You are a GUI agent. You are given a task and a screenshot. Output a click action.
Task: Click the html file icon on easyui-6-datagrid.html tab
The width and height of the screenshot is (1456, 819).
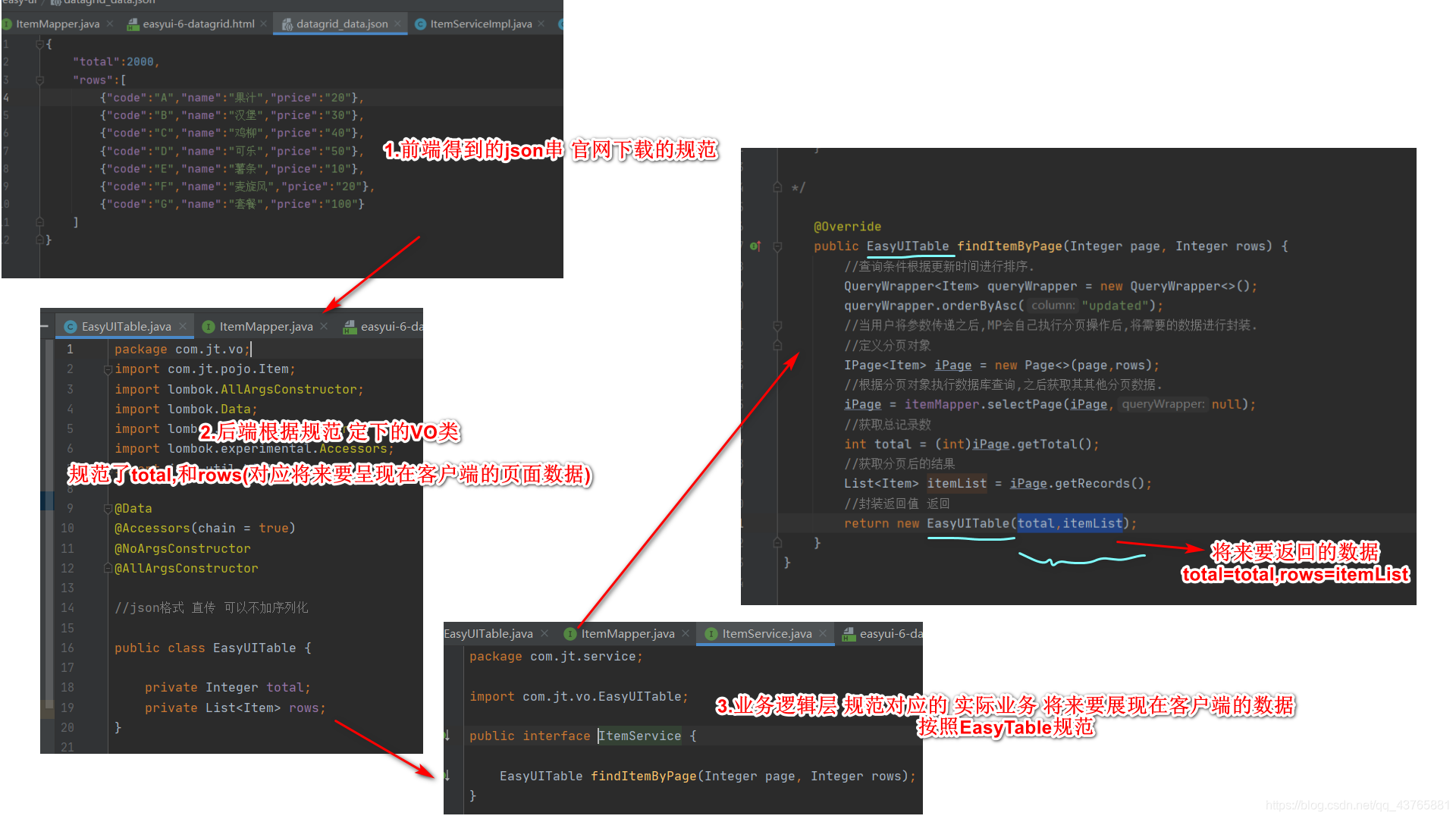(133, 24)
